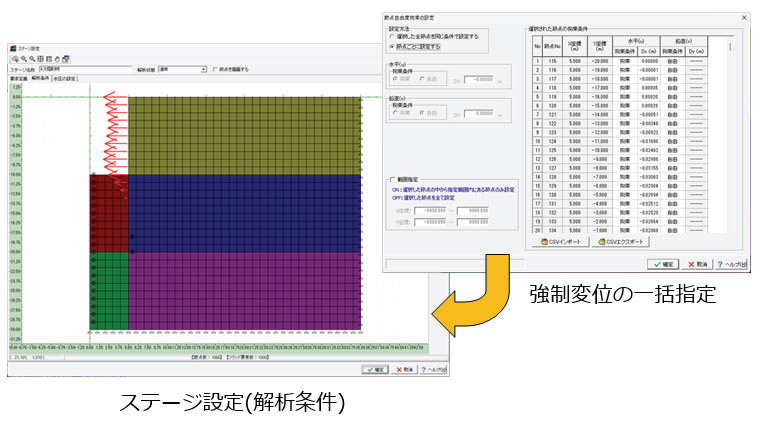762x425 pixels.
Task: Open ヘルプ in constraint dialog
Action: [x=731, y=264]
